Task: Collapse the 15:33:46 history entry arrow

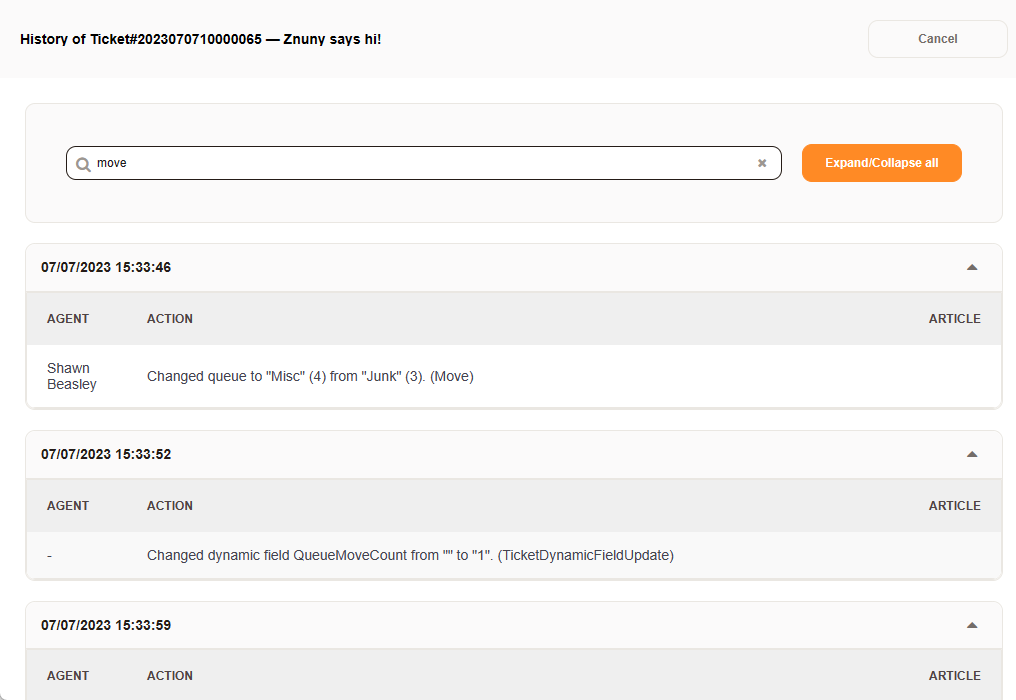Action: [972, 267]
